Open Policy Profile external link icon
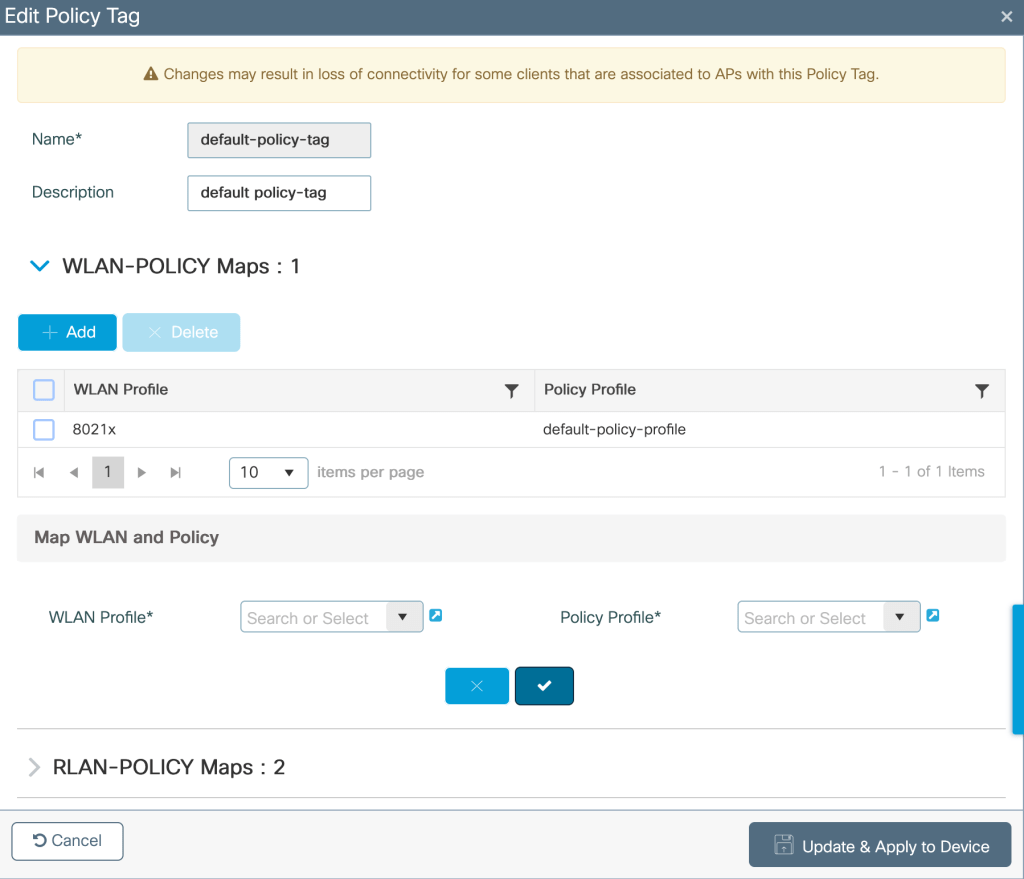1024x879 pixels. click(x=932, y=616)
